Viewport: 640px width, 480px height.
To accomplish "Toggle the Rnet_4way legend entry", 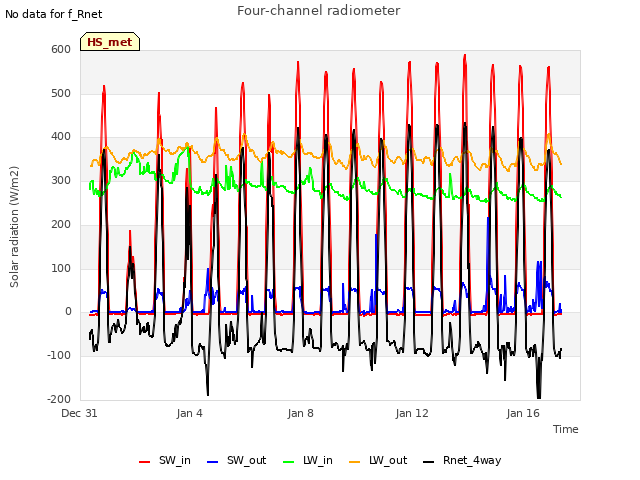I will click(462, 460).
